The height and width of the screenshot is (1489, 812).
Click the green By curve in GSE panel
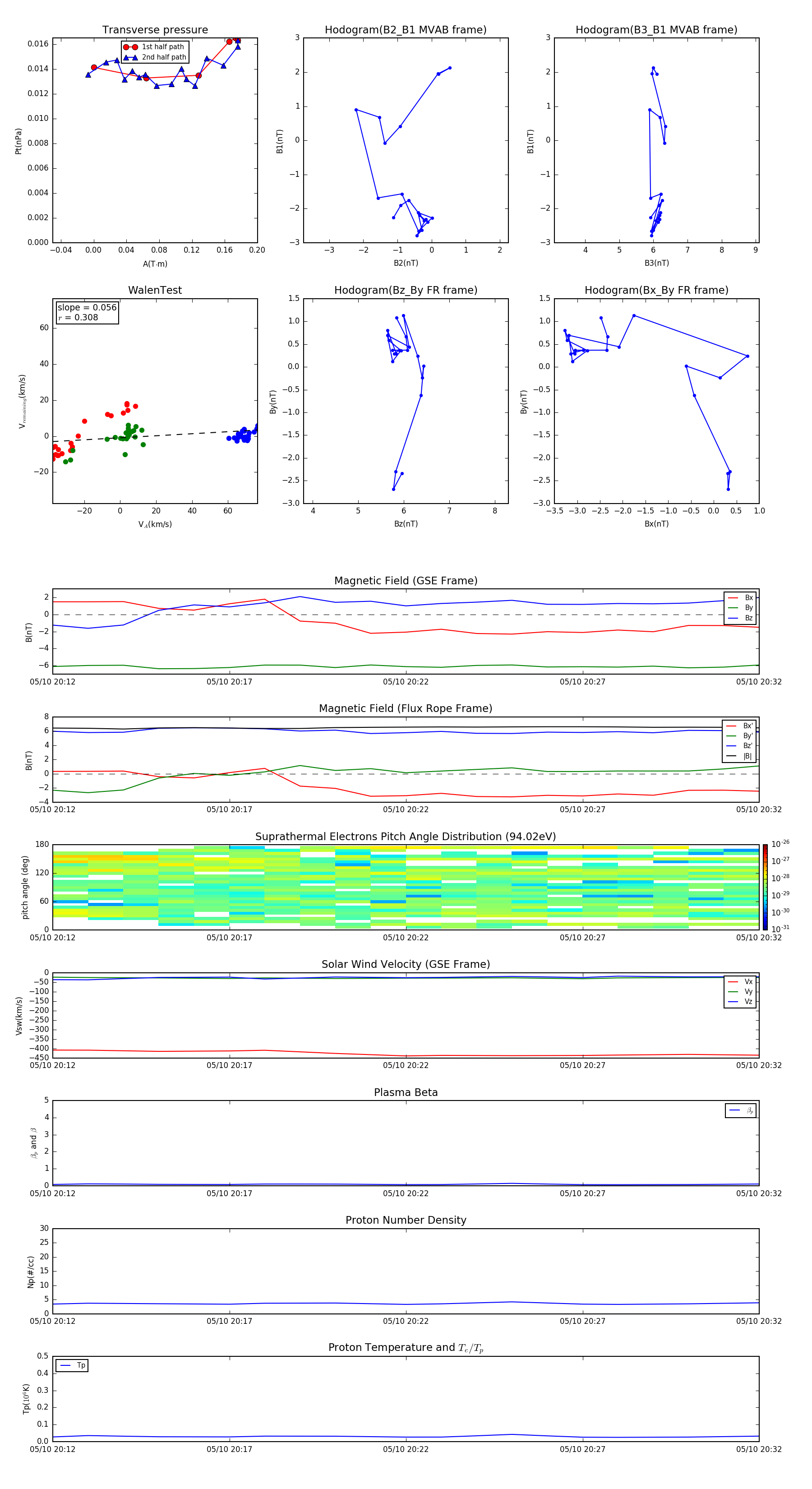(x=406, y=667)
